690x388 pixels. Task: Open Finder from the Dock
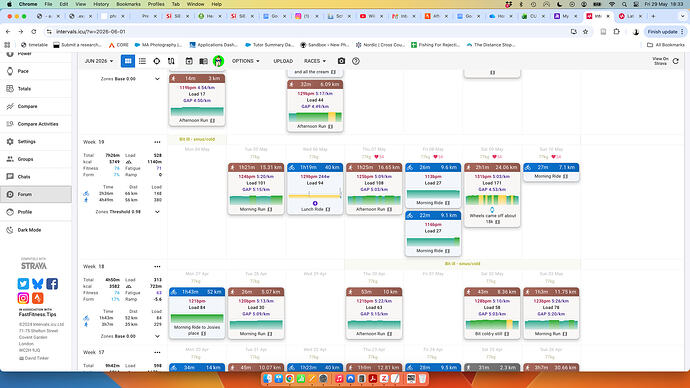click(268, 379)
